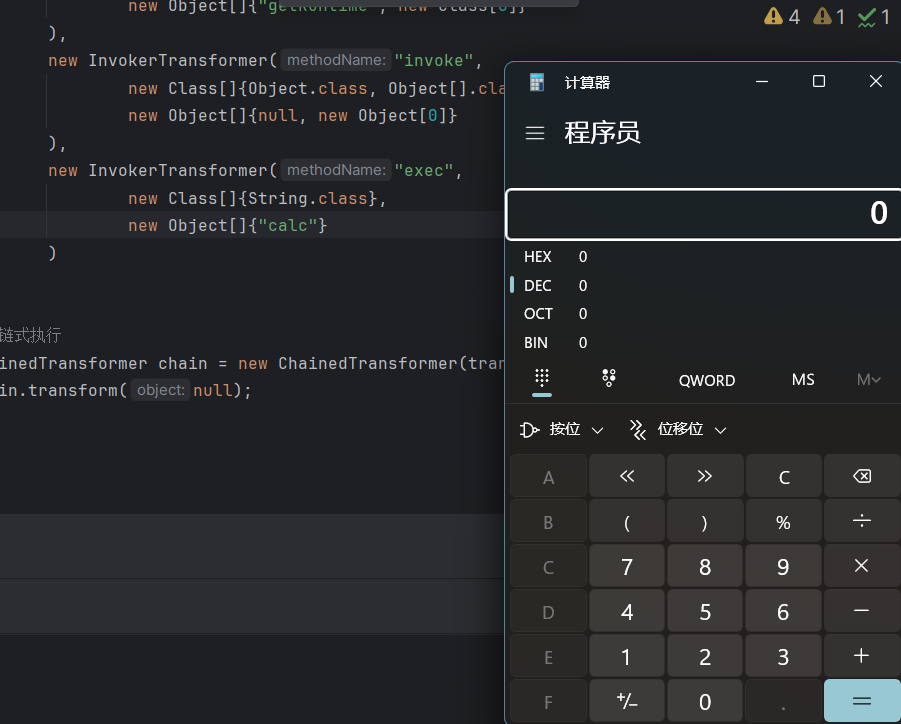Viewport: 901px width, 724px height.
Task: Expand the 位移位 bit shift dropdown
Action: coord(679,430)
